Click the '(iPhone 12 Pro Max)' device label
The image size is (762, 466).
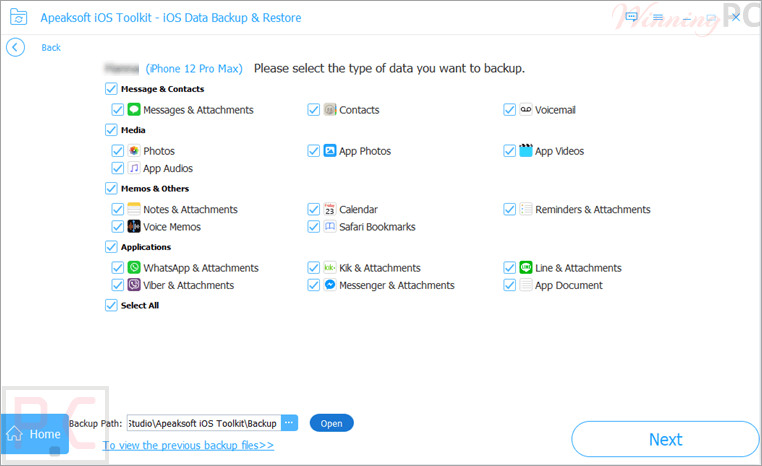pos(194,69)
